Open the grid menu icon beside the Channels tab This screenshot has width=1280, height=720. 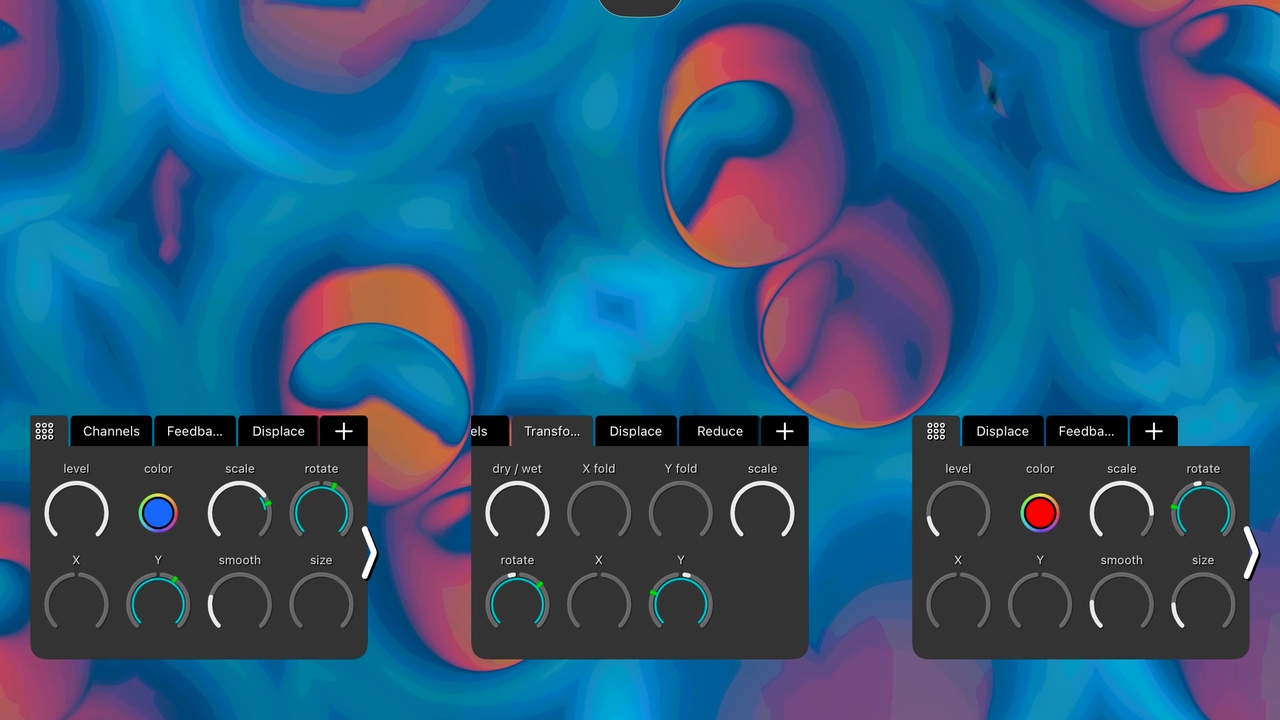44,431
